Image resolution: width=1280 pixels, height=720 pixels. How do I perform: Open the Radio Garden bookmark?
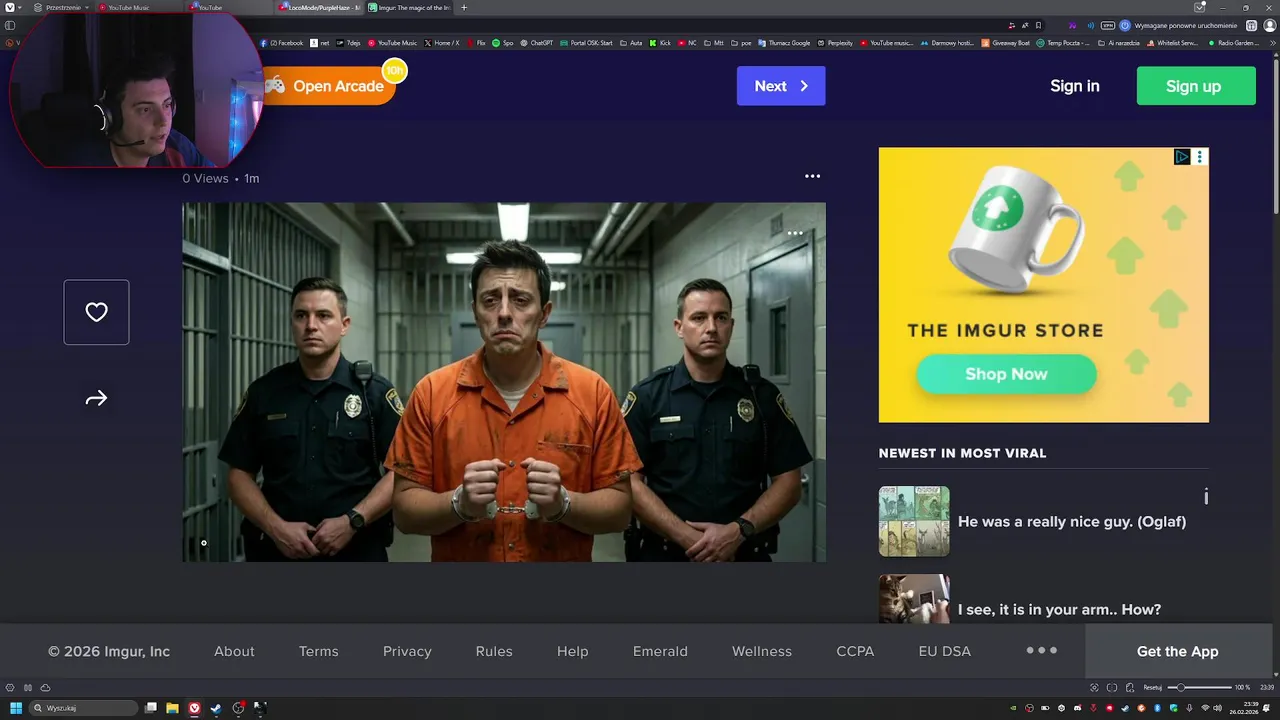pos(1233,43)
